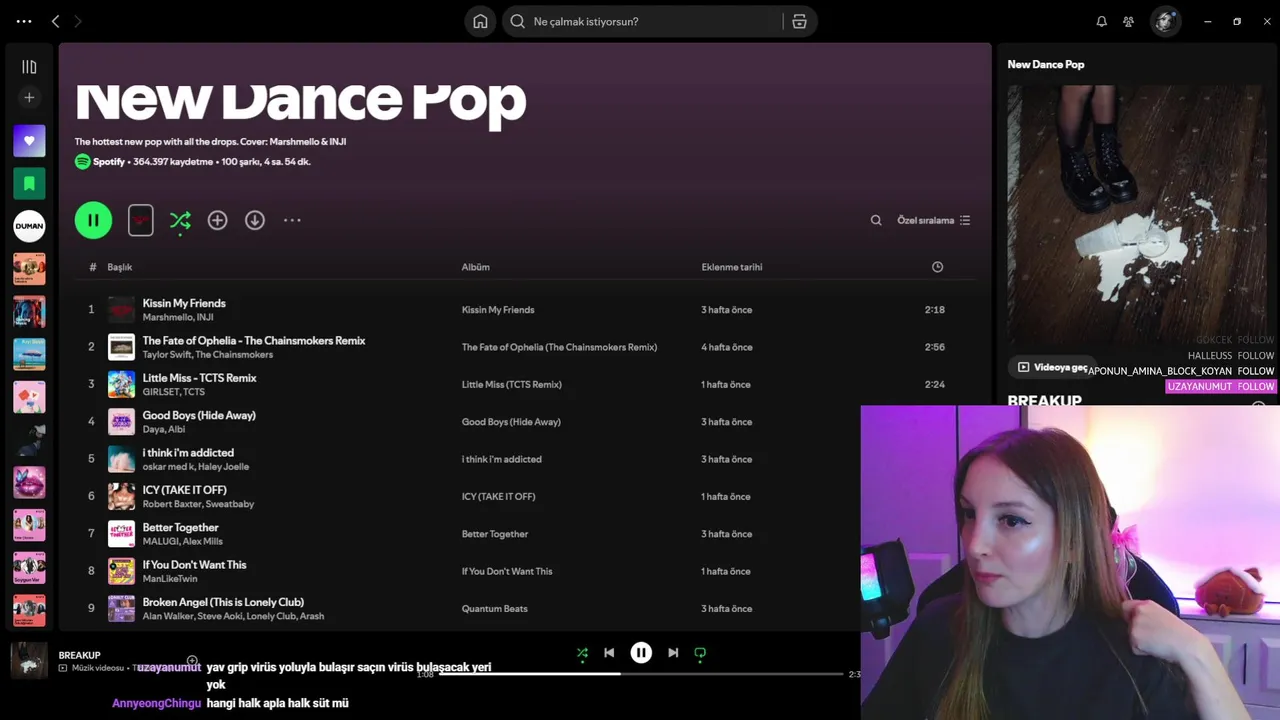Sort by the 'Başlık' column
The image size is (1280, 720).
[120, 267]
